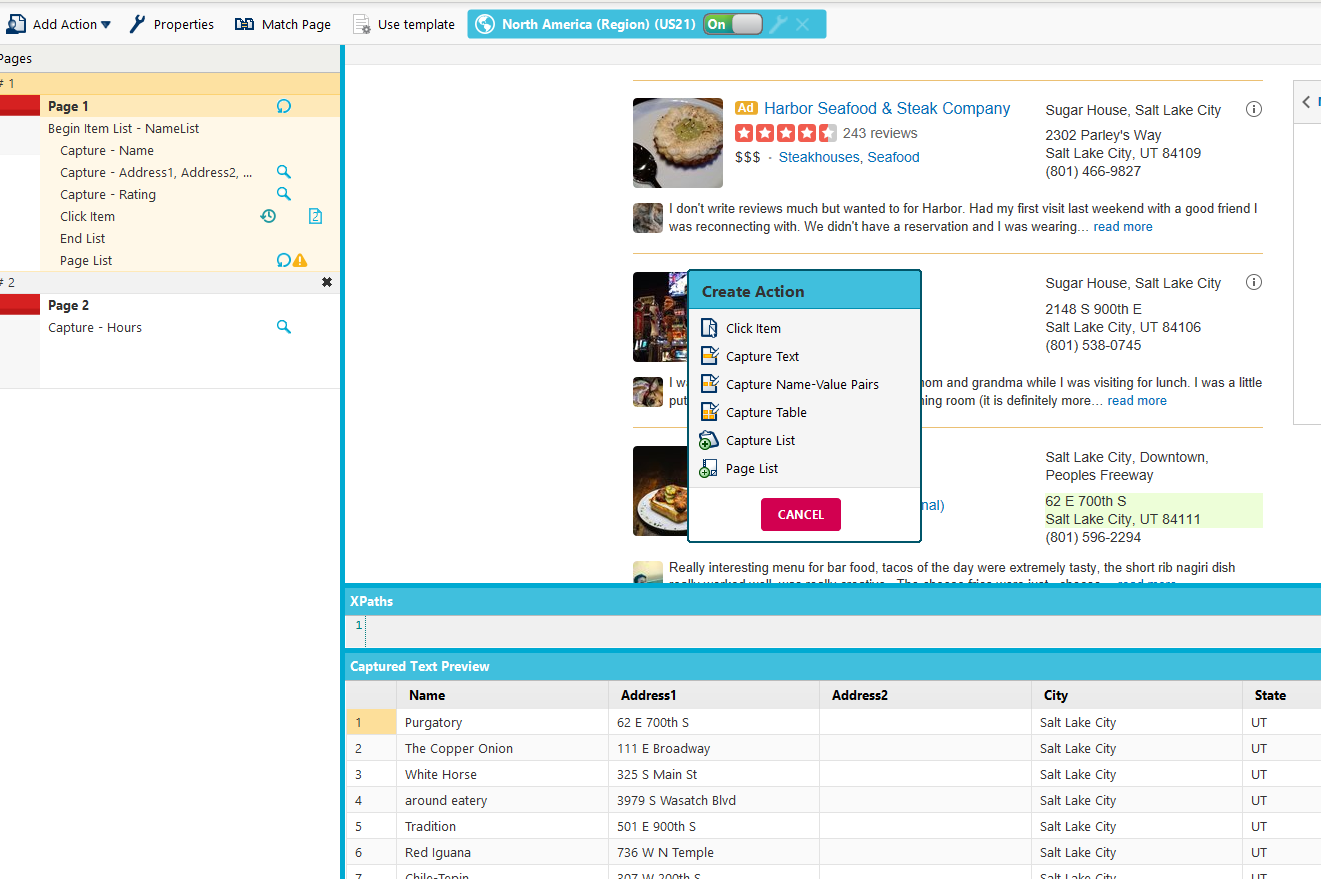The width and height of the screenshot is (1321, 879).
Task: Open the Add Action dropdown
Action: pyautogui.click(x=59, y=24)
